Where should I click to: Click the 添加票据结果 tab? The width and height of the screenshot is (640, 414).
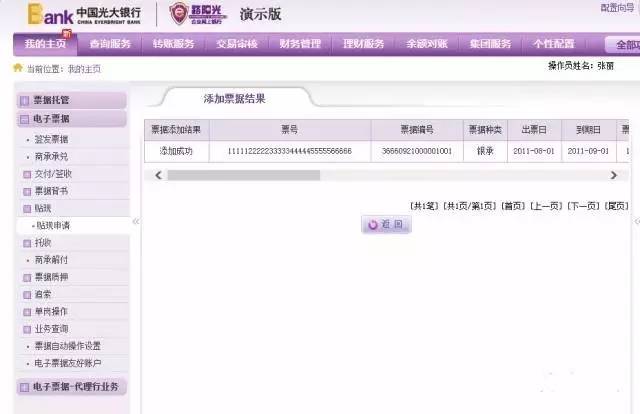point(235,99)
